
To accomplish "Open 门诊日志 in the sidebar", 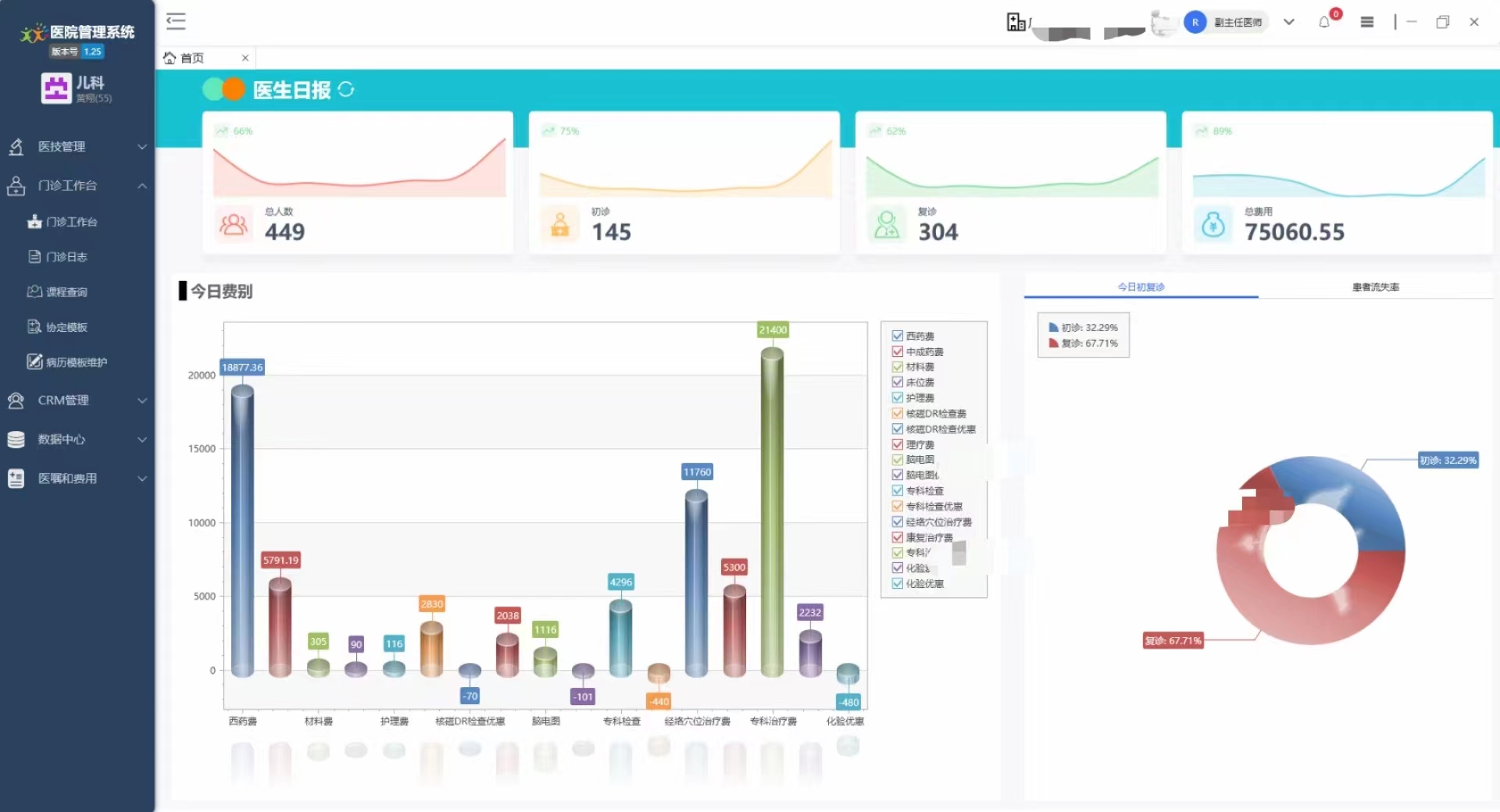I will [66, 257].
